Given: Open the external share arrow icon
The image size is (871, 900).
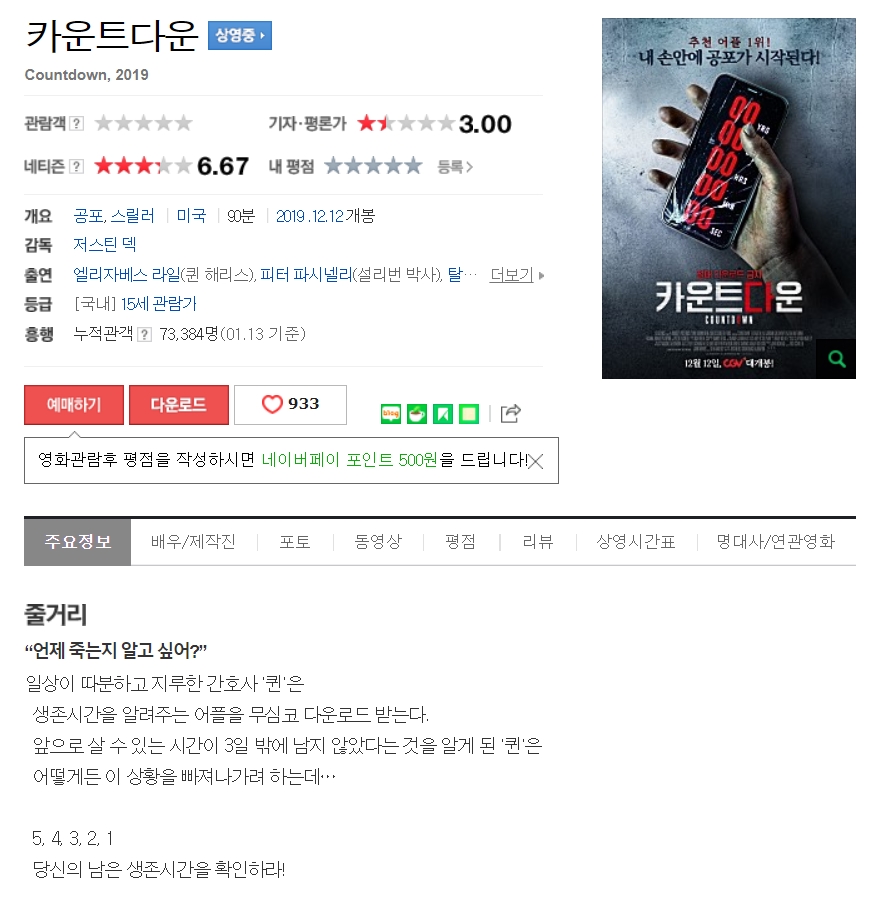Looking at the screenshot, I should (x=510, y=413).
